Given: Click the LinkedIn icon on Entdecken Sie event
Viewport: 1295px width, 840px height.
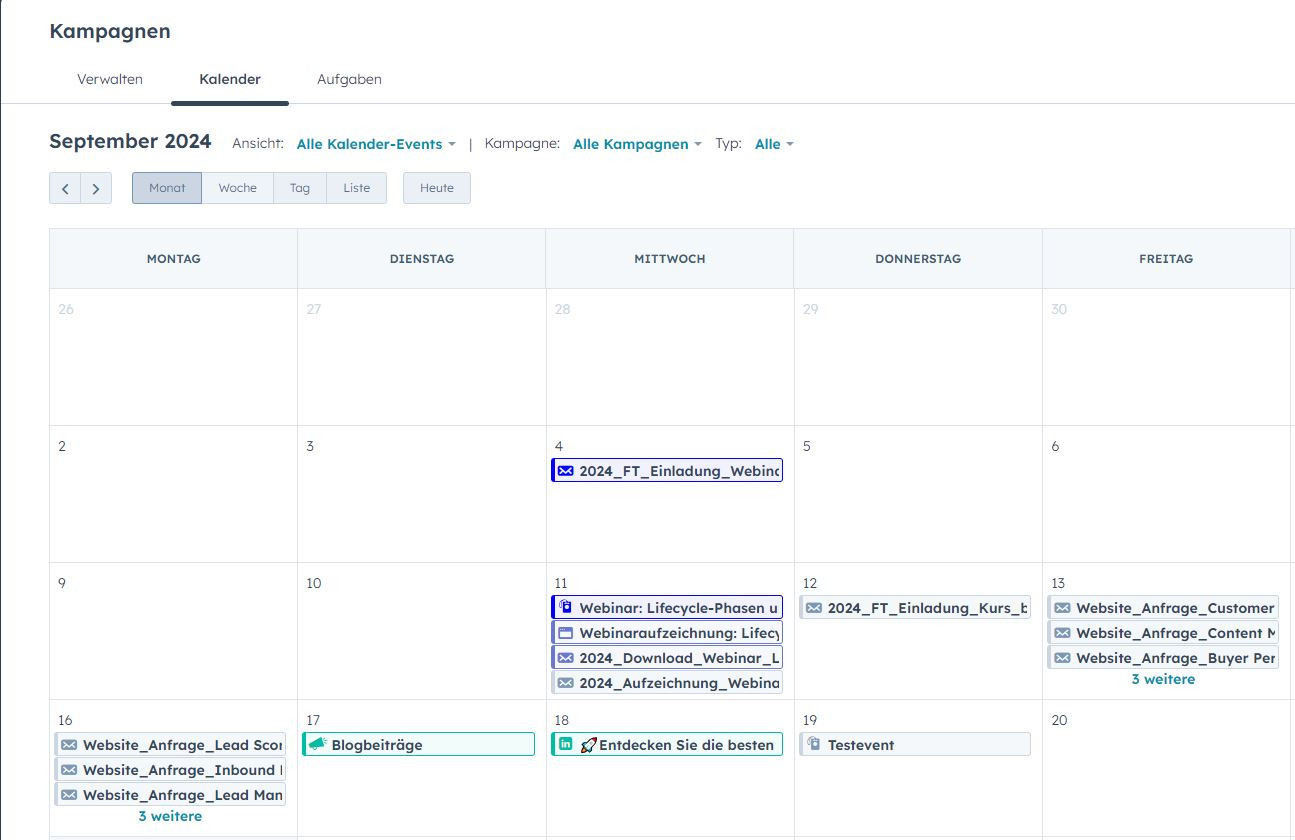Looking at the screenshot, I should 566,745.
